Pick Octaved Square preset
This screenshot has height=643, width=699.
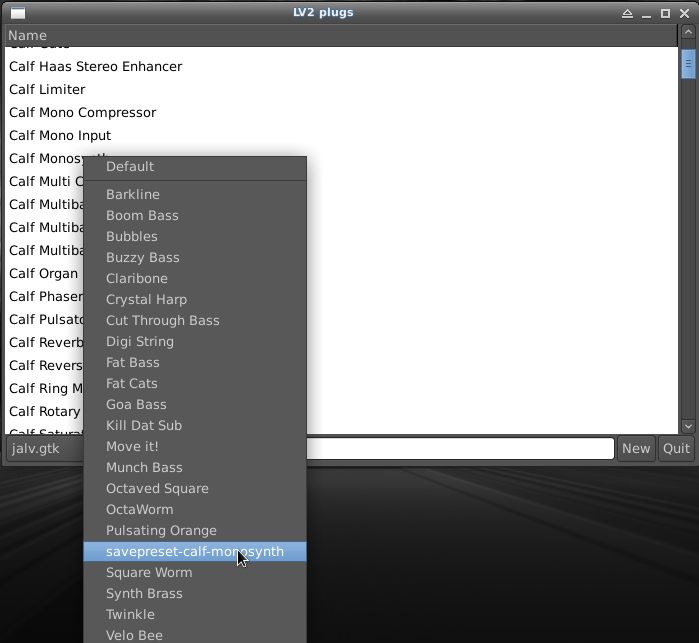coord(195,488)
